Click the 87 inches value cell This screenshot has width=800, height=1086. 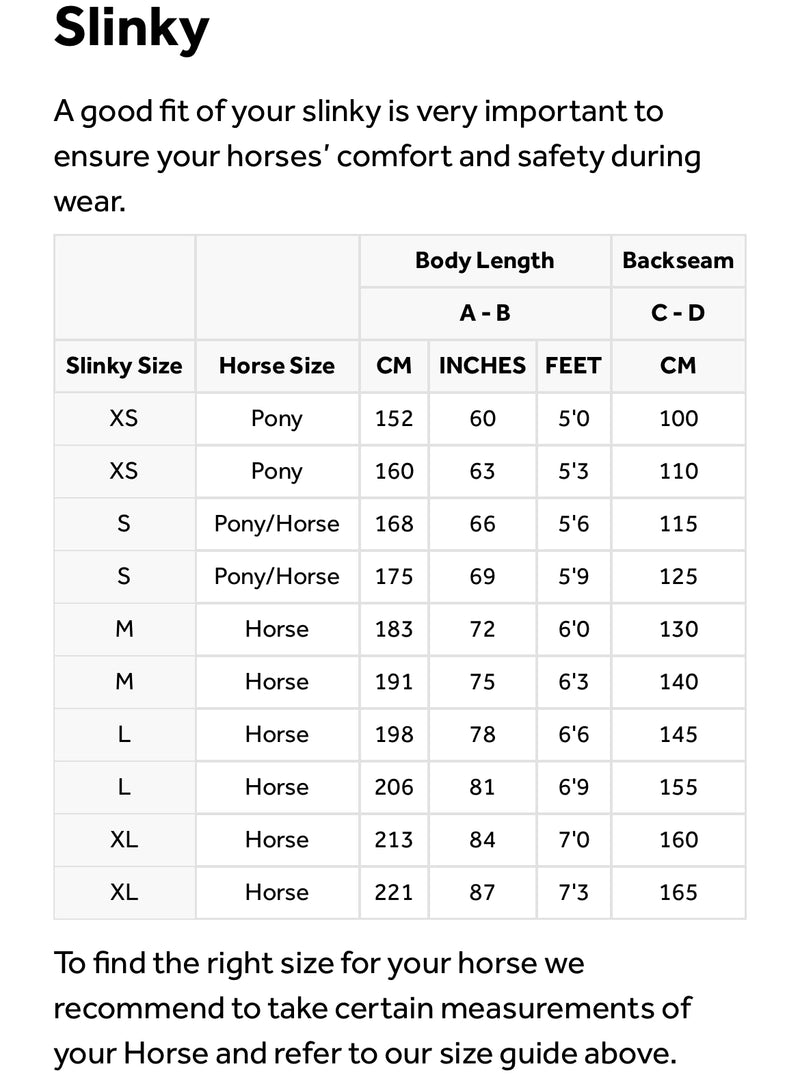pyautogui.click(x=482, y=892)
